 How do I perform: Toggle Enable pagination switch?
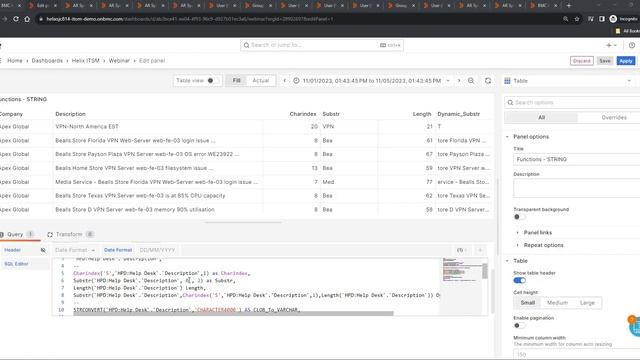520,325
